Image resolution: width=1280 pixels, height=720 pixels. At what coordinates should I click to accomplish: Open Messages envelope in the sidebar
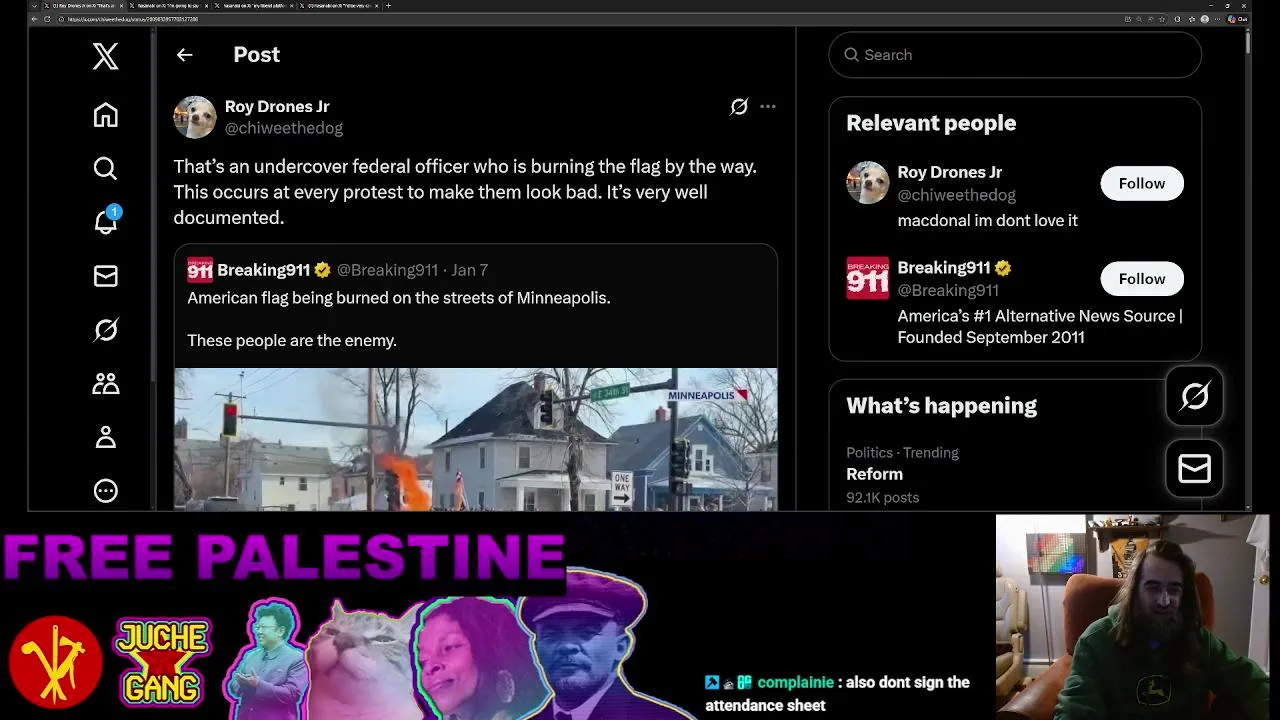point(105,276)
